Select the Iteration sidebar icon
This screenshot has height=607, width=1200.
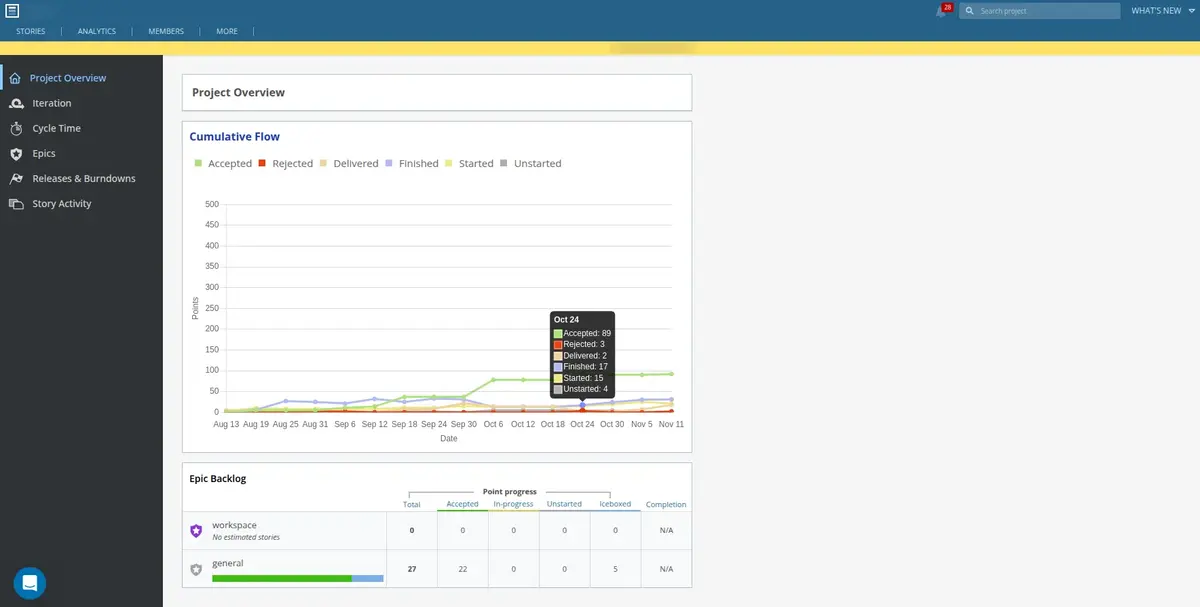[x=16, y=103]
